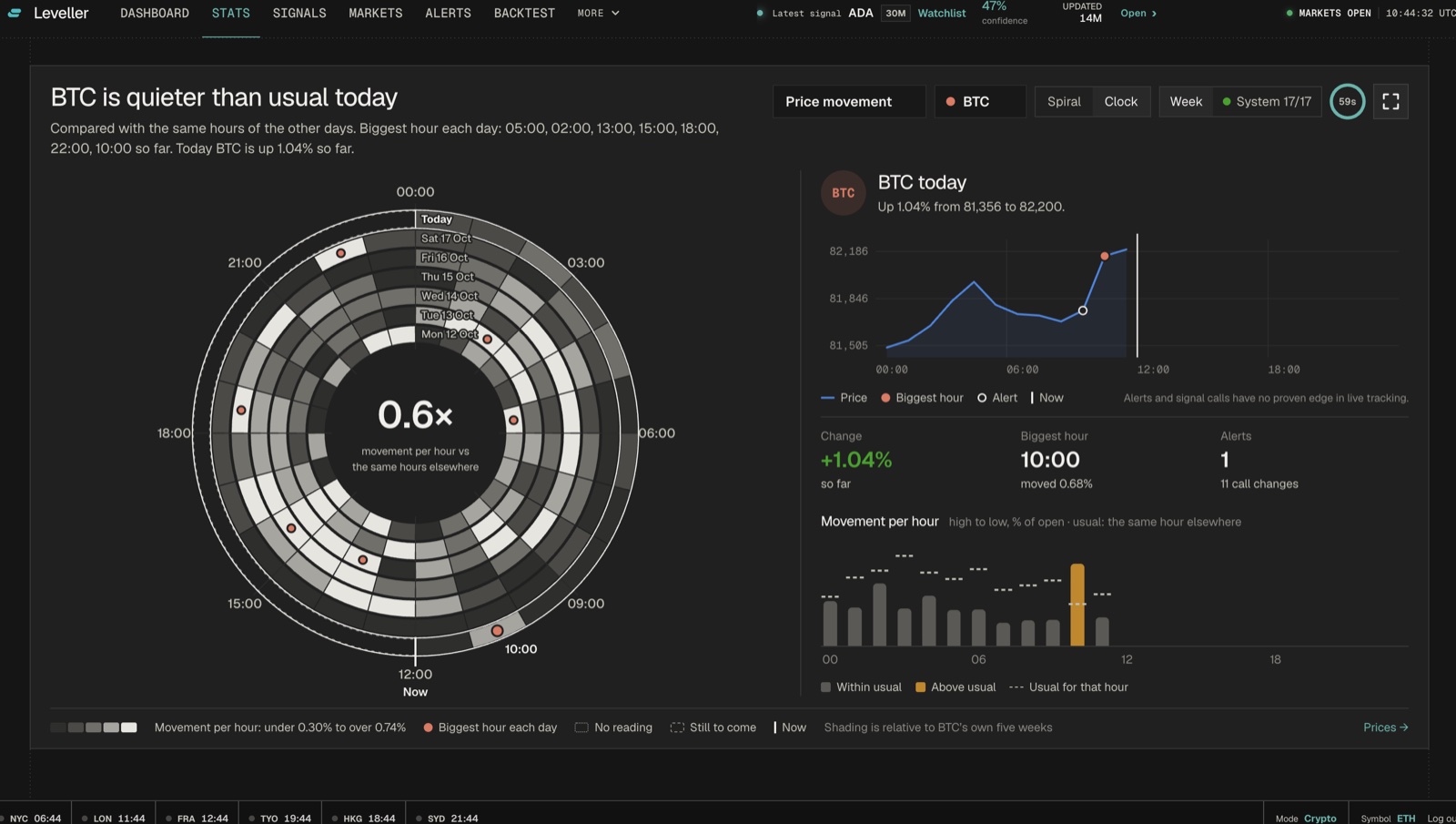Click the Today ring label in the spiral
The image size is (1456, 824).
coord(437,219)
